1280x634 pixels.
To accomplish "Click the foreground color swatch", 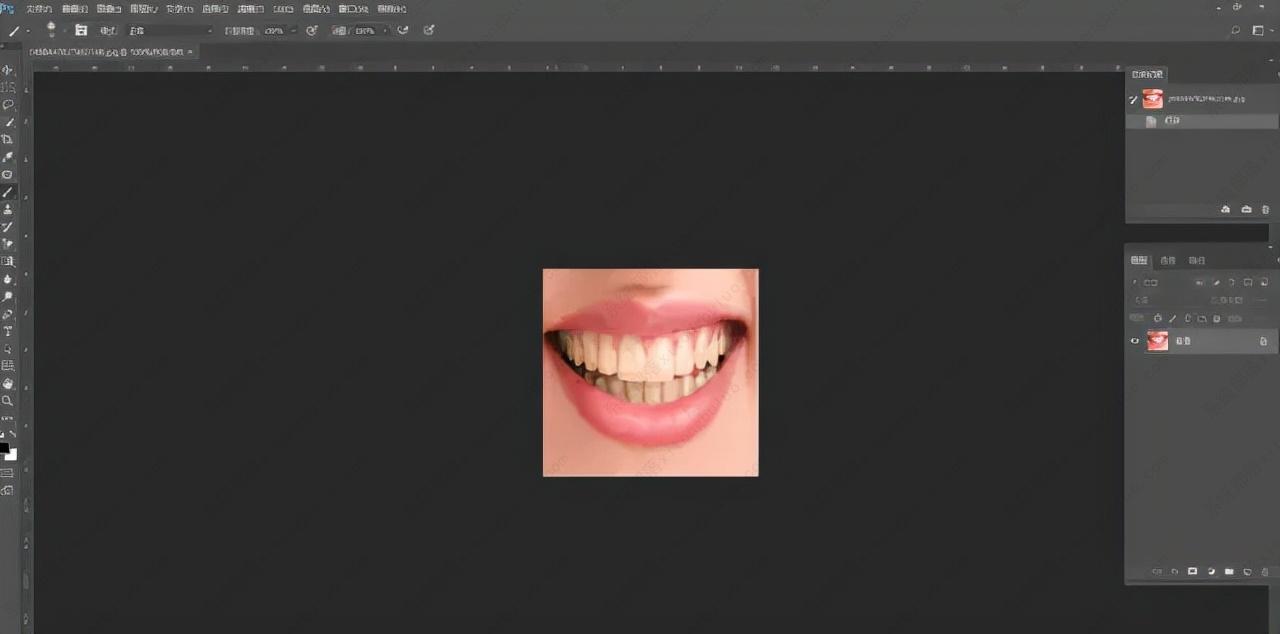I will pyautogui.click(x=4, y=448).
